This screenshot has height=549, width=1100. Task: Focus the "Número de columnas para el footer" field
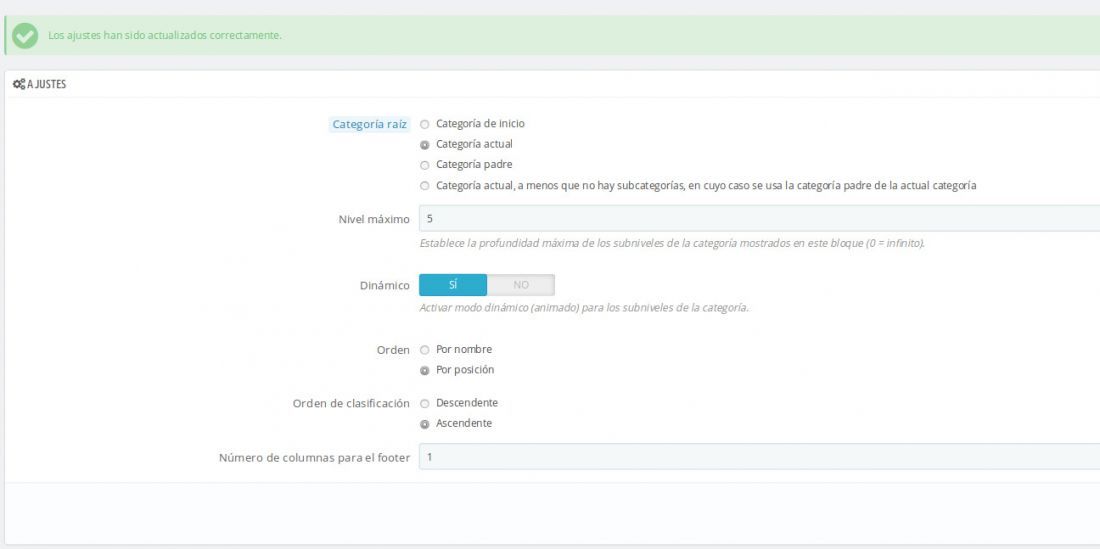point(759,456)
